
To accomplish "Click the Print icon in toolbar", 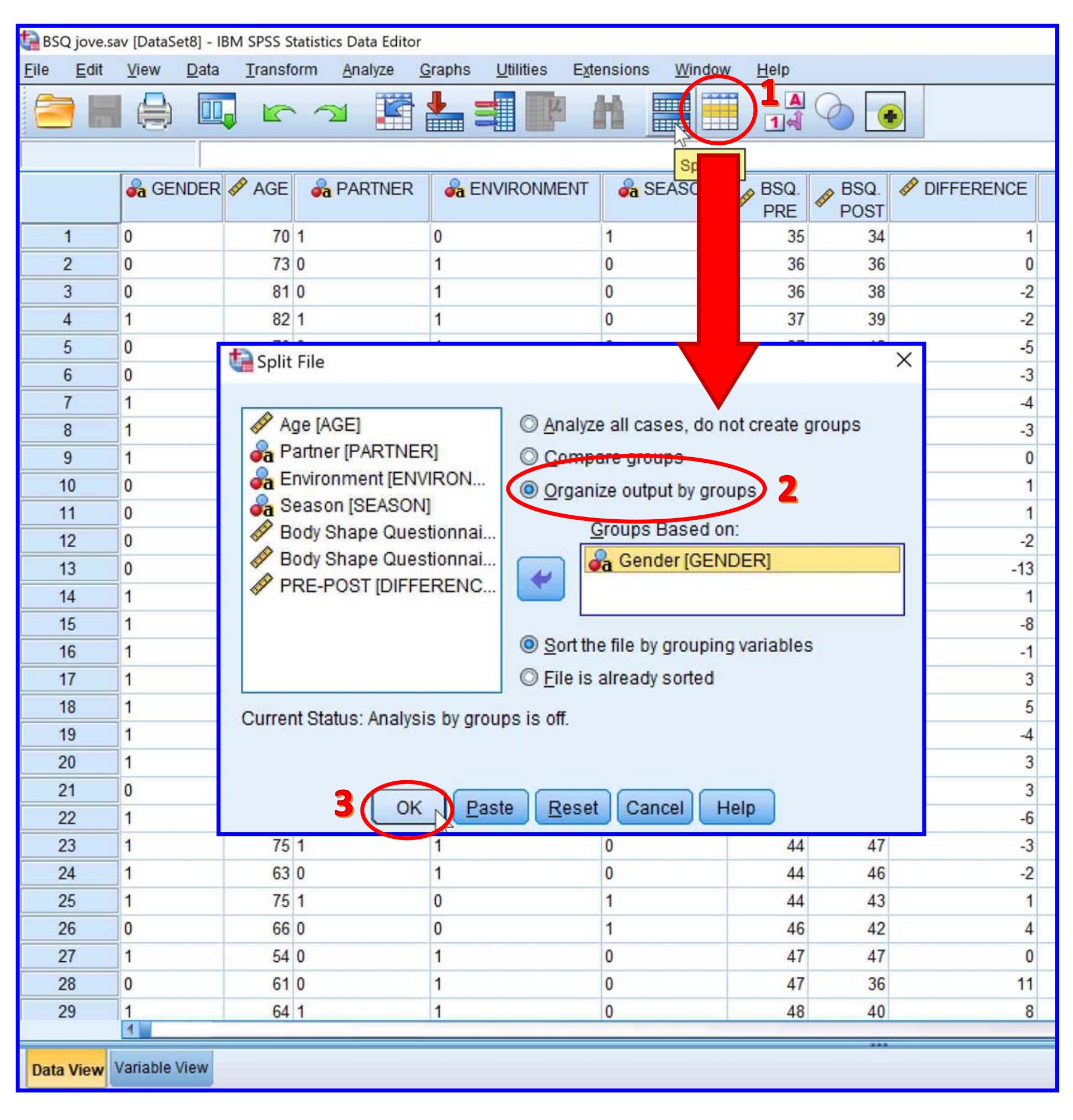I will 154,111.
